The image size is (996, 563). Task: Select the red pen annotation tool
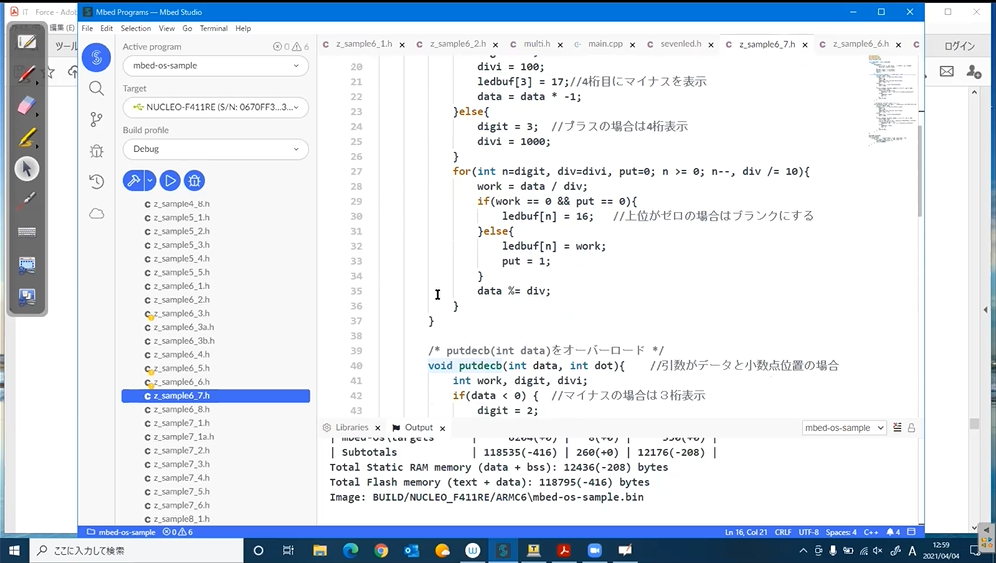[x=27, y=74]
